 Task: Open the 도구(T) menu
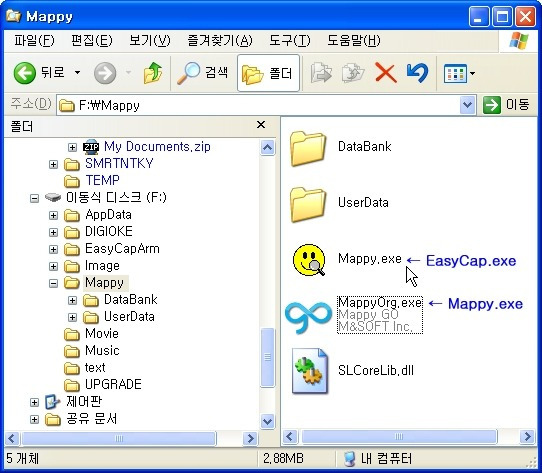pyautogui.click(x=290, y=41)
